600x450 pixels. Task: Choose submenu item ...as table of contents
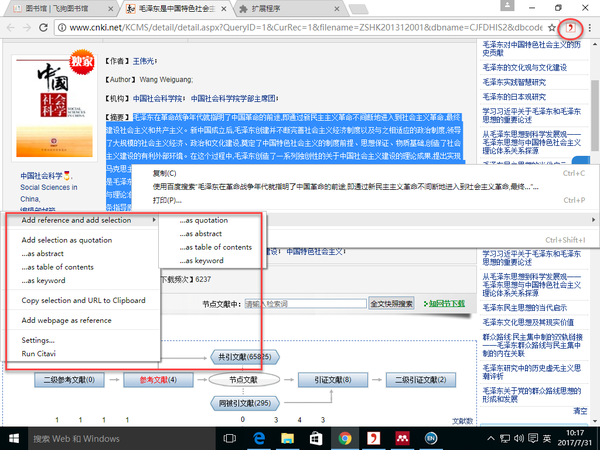(x=216, y=247)
